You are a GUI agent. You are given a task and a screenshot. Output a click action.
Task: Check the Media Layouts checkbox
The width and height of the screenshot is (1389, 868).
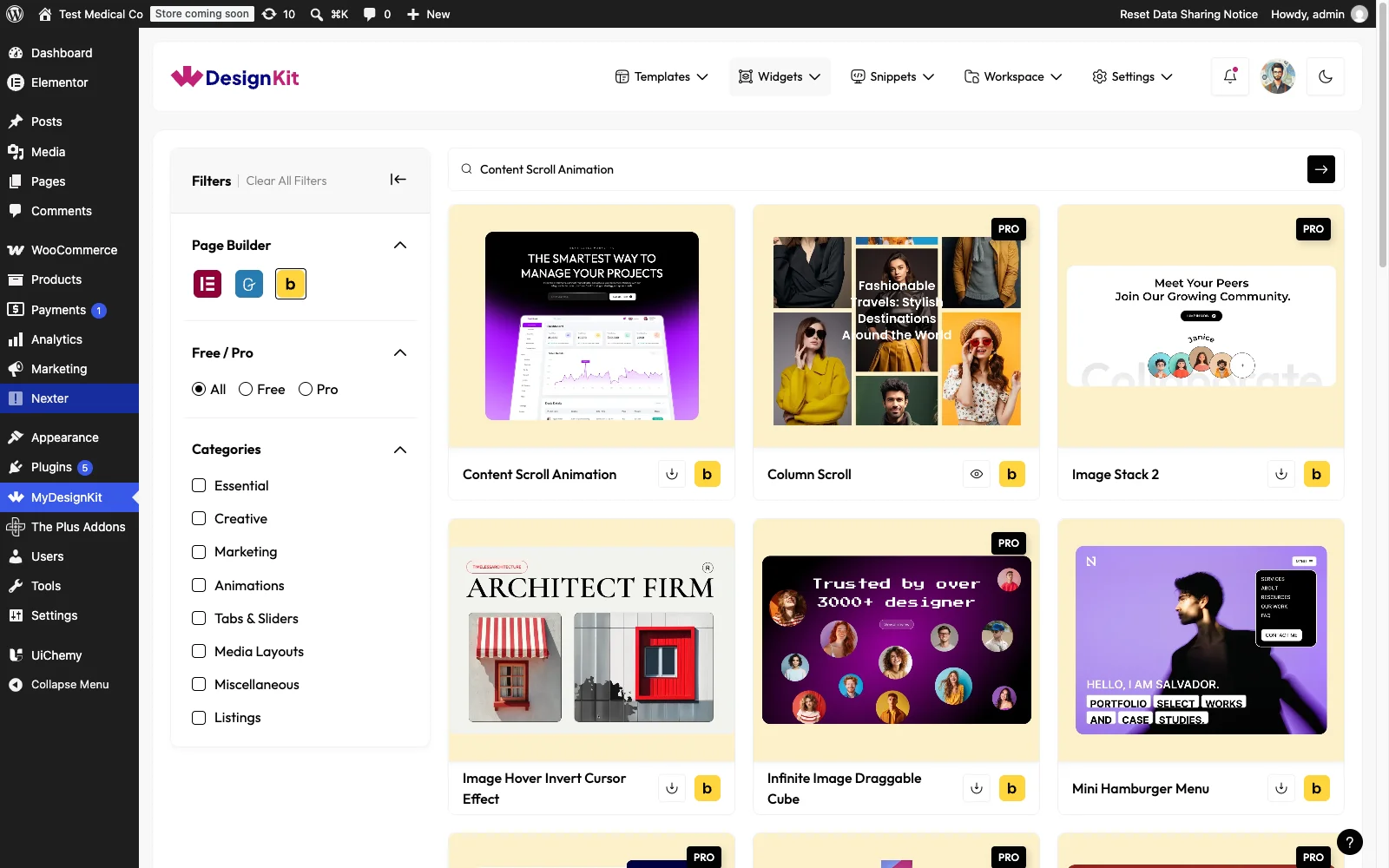point(199,651)
